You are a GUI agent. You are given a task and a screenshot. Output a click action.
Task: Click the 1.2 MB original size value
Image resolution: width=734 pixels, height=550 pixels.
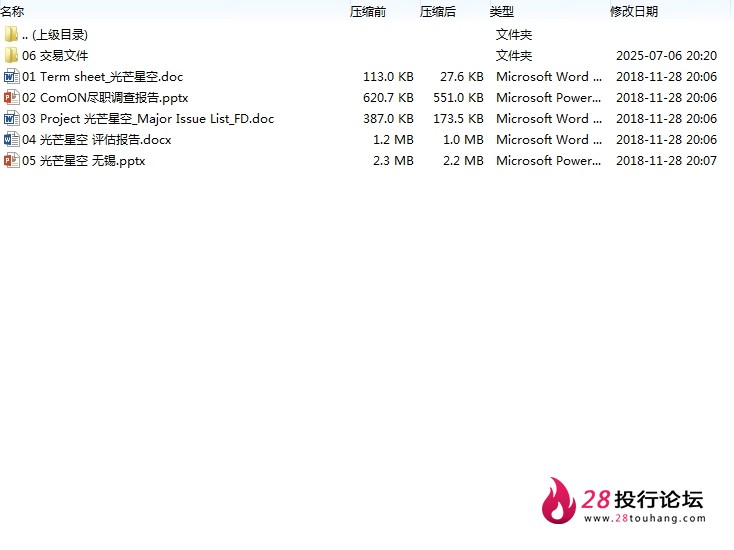click(x=393, y=140)
